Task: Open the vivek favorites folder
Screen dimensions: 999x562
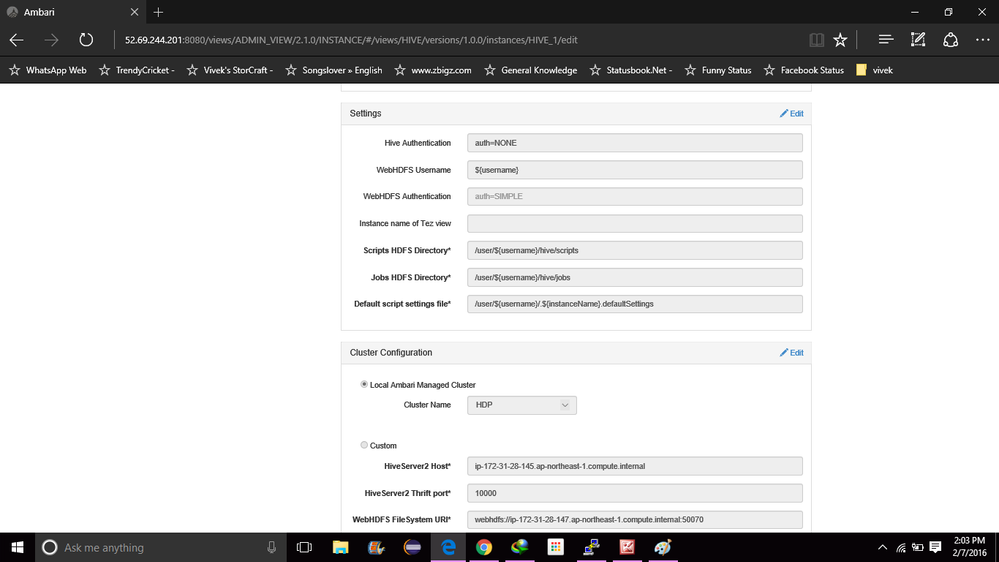Action: coord(874,70)
